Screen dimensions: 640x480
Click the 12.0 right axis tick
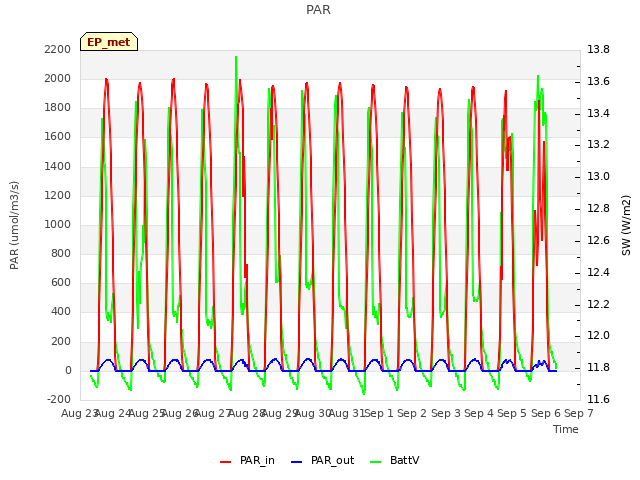pyautogui.click(x=598, y=336)
